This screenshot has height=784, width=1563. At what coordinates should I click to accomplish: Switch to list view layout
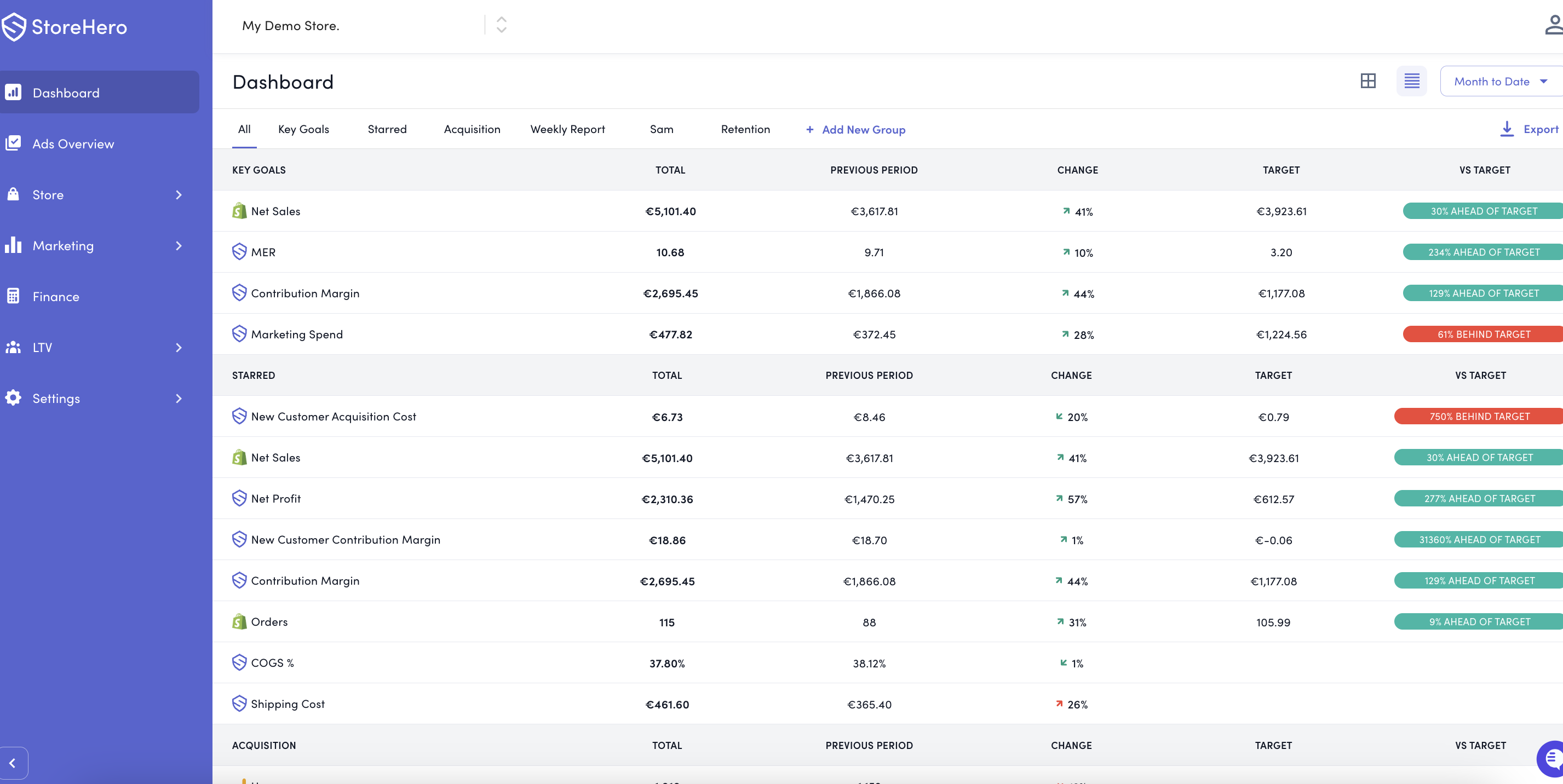click(1412, 81)
